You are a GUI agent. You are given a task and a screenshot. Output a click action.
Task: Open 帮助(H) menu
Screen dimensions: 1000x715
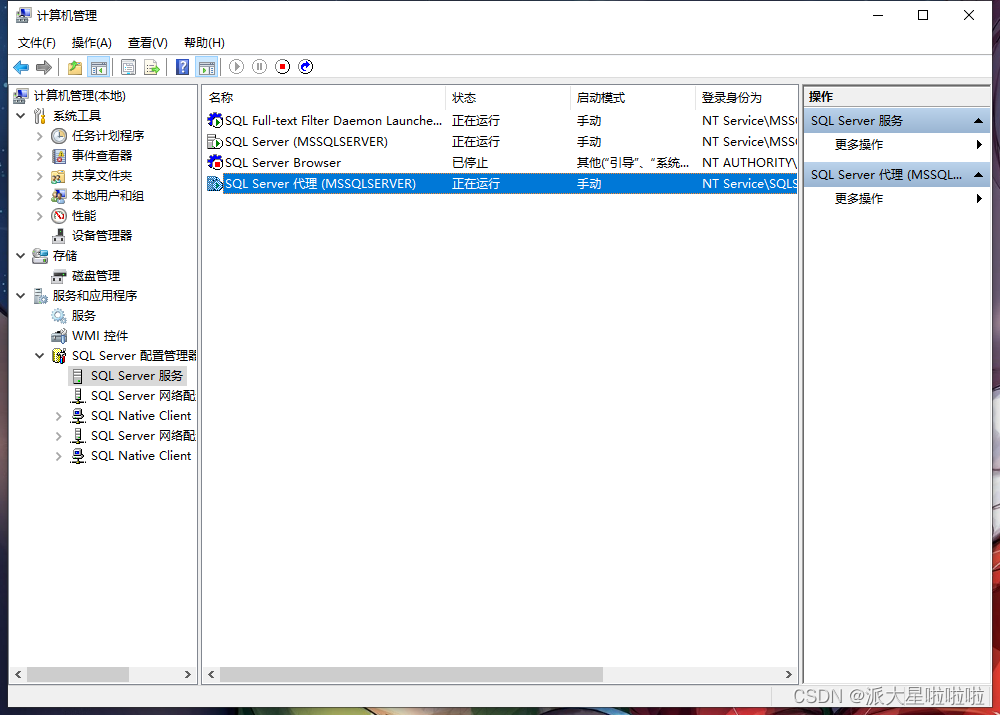coord(204,43)
